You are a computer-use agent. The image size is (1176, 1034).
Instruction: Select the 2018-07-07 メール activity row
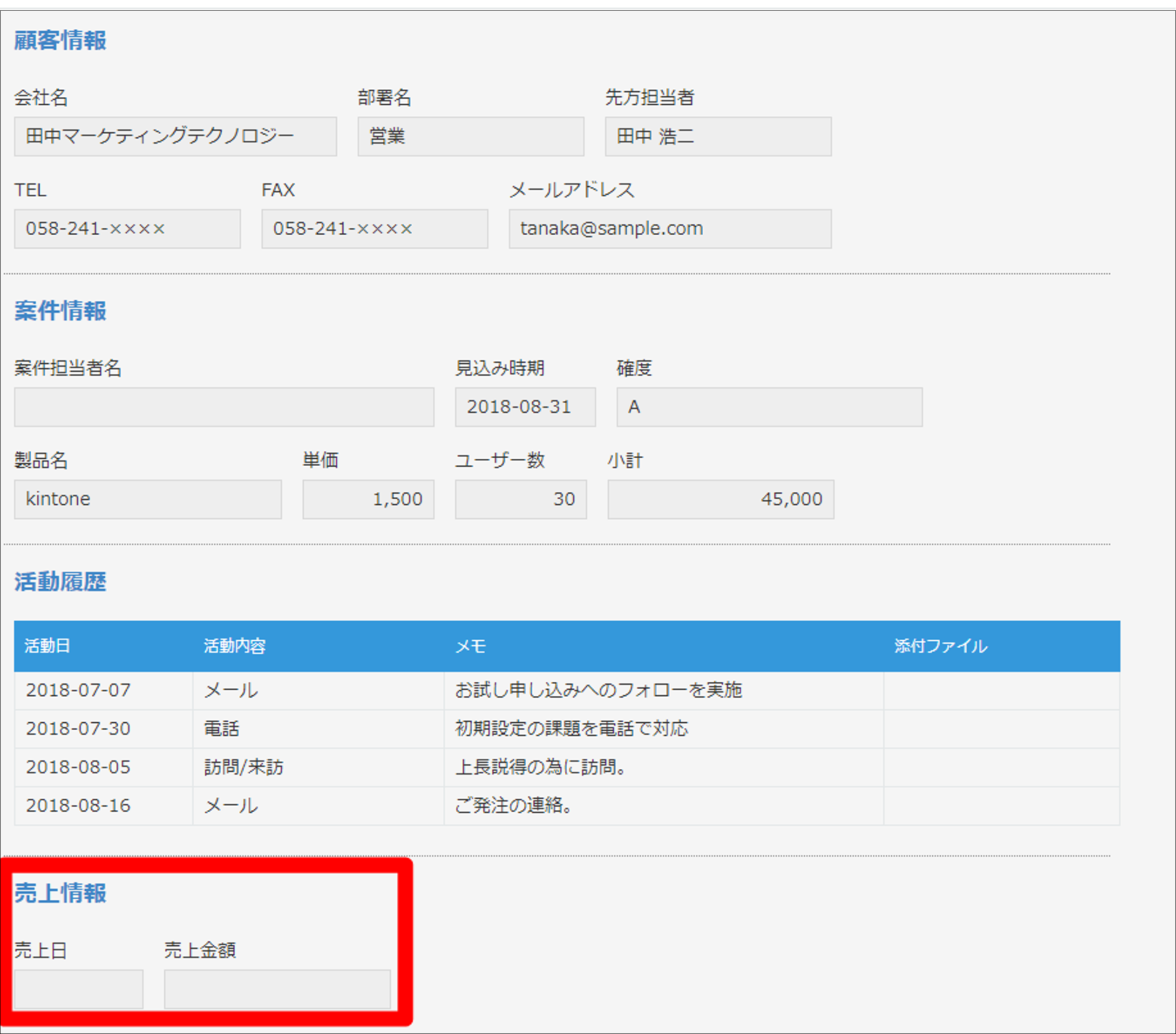[567, 690]
